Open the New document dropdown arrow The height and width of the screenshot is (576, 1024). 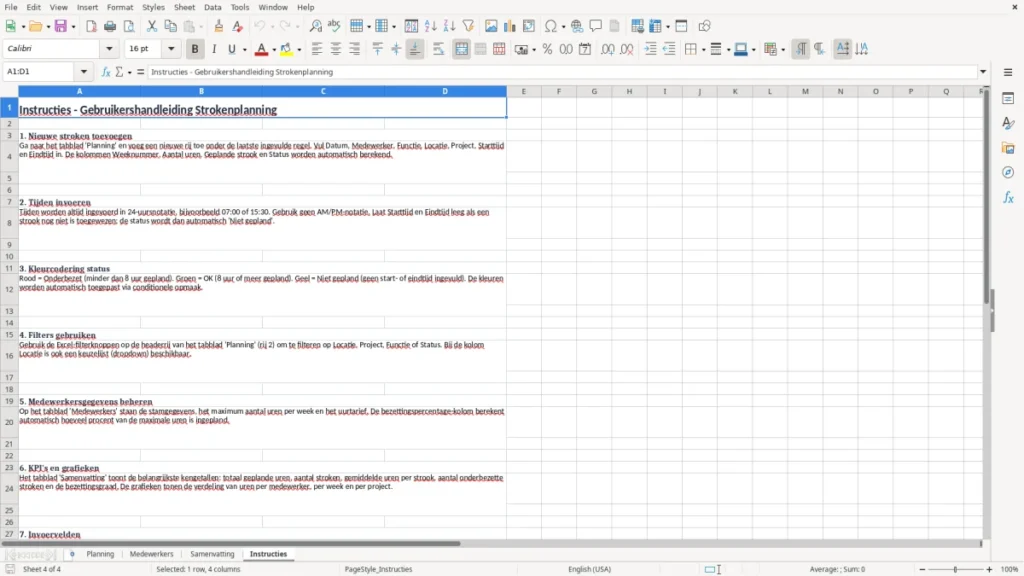point(23,27)
